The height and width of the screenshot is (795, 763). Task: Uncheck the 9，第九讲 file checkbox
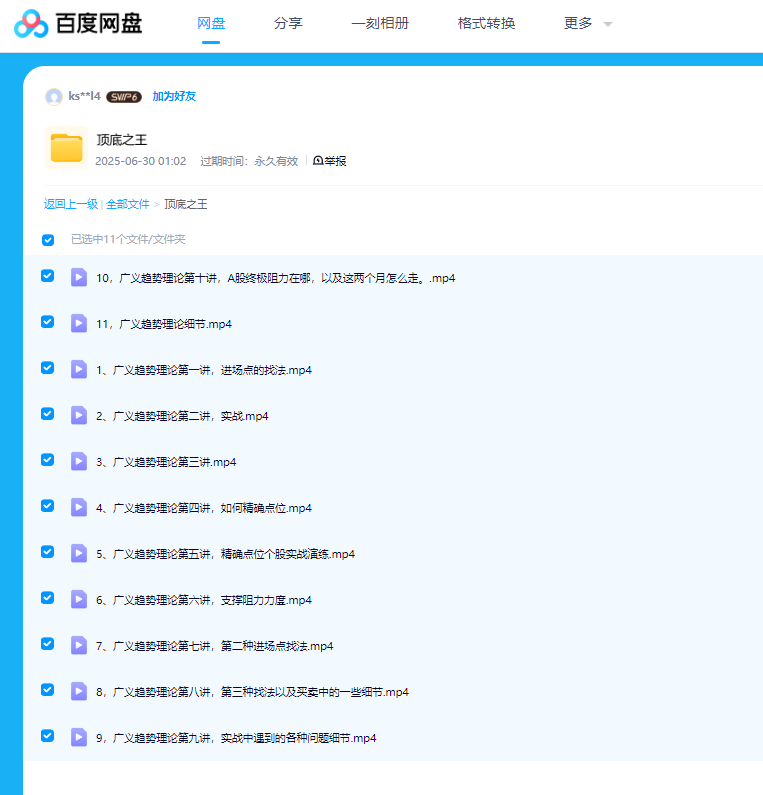[x=48, y=736]
